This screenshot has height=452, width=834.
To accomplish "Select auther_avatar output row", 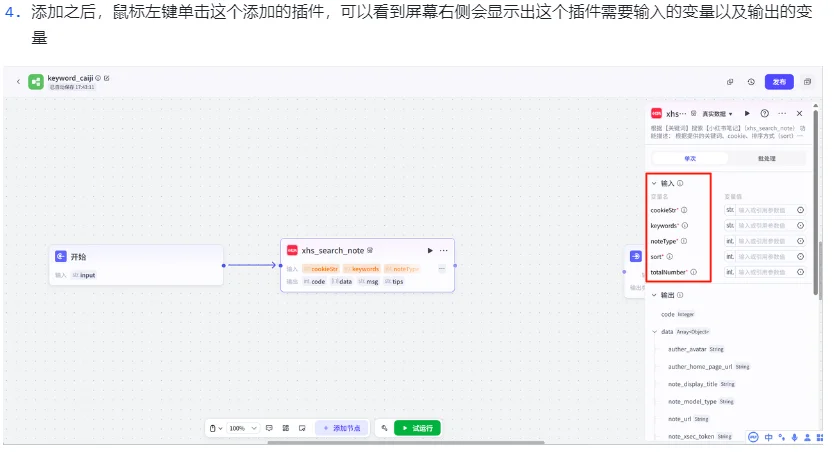I will (x=696, y=349).
